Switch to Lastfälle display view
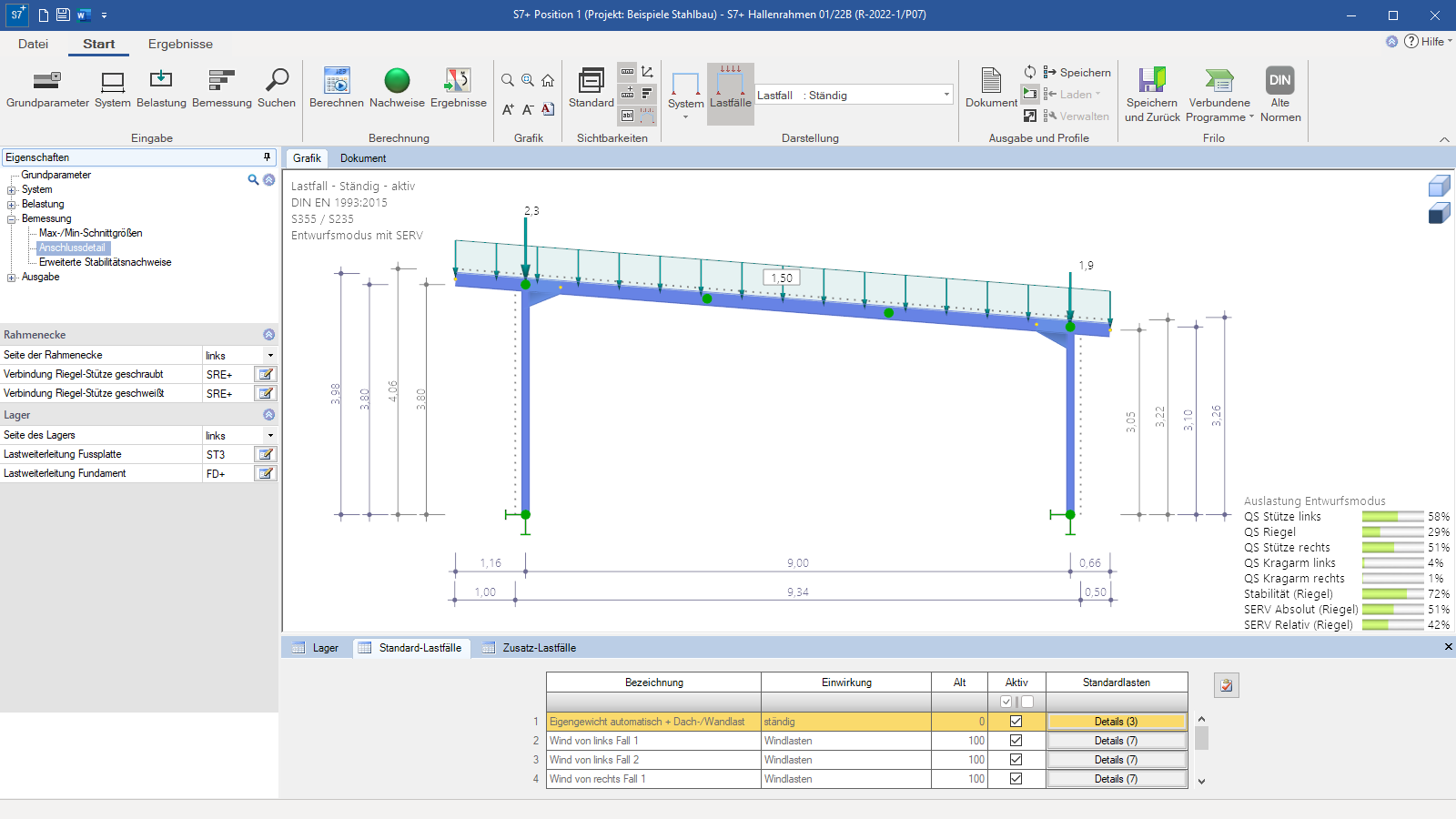Viewport: 1456px width, 819px height. click(x=731, y=94)
